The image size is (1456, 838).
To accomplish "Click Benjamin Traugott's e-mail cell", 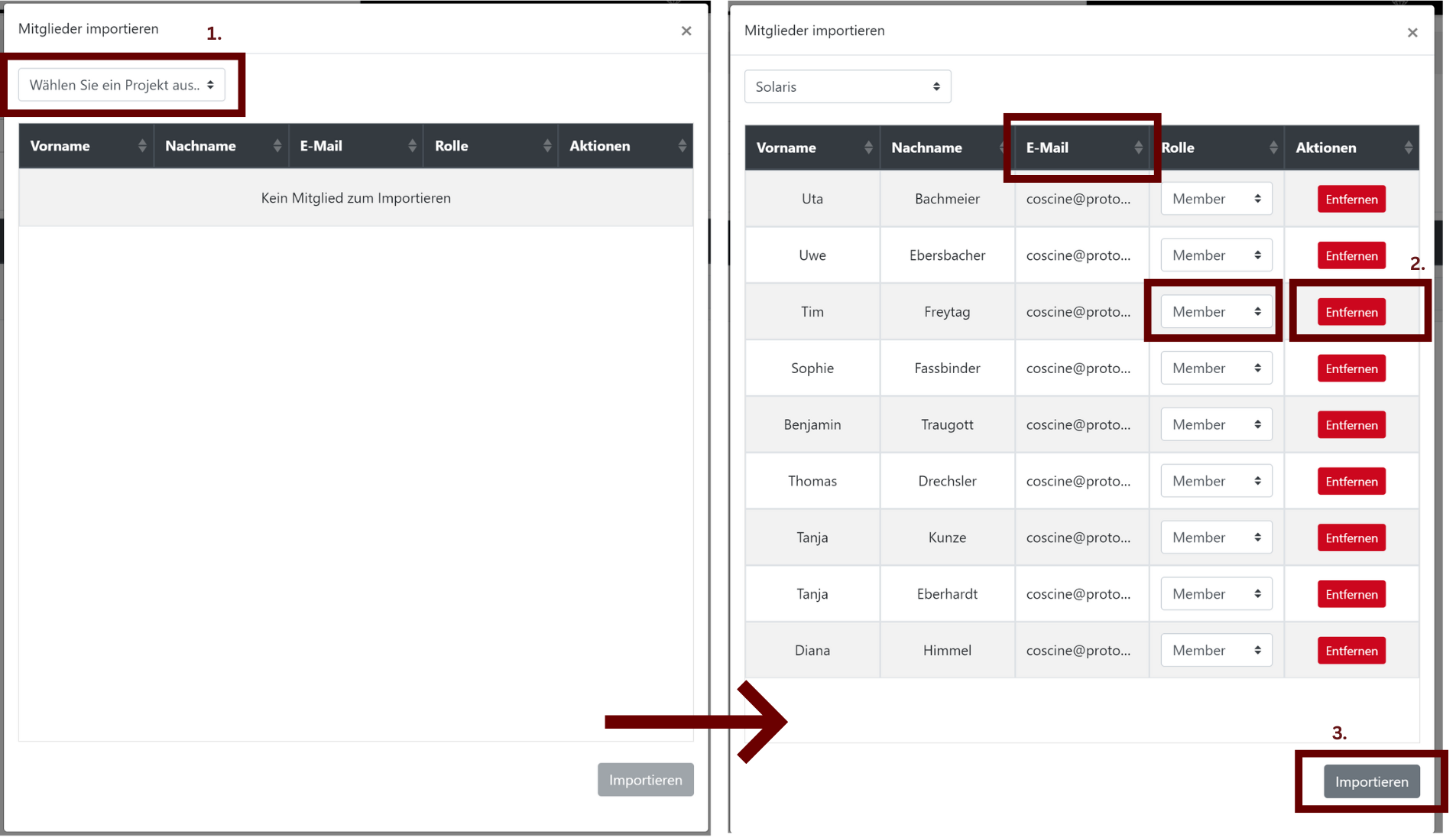I will [x=1078, y=425].
